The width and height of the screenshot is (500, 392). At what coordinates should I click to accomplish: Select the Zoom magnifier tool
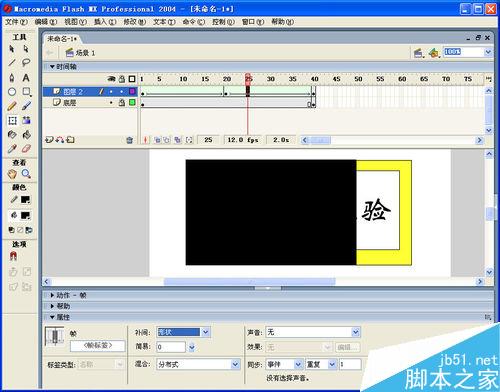coord(26,174)
